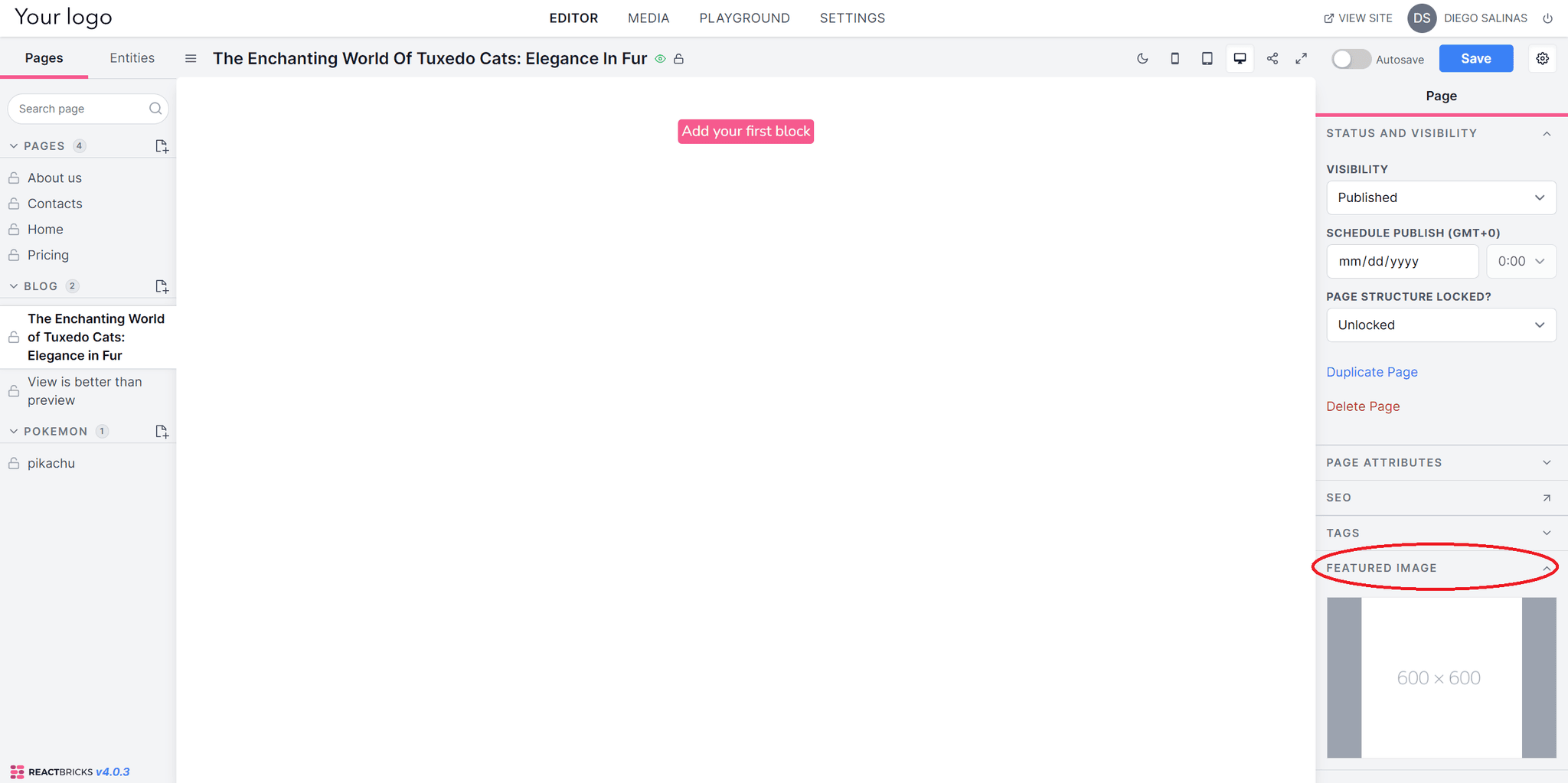This screenshot has height=783, width=1568.
Task: Switch to mobile phone preview
Action: point(1174,59)
